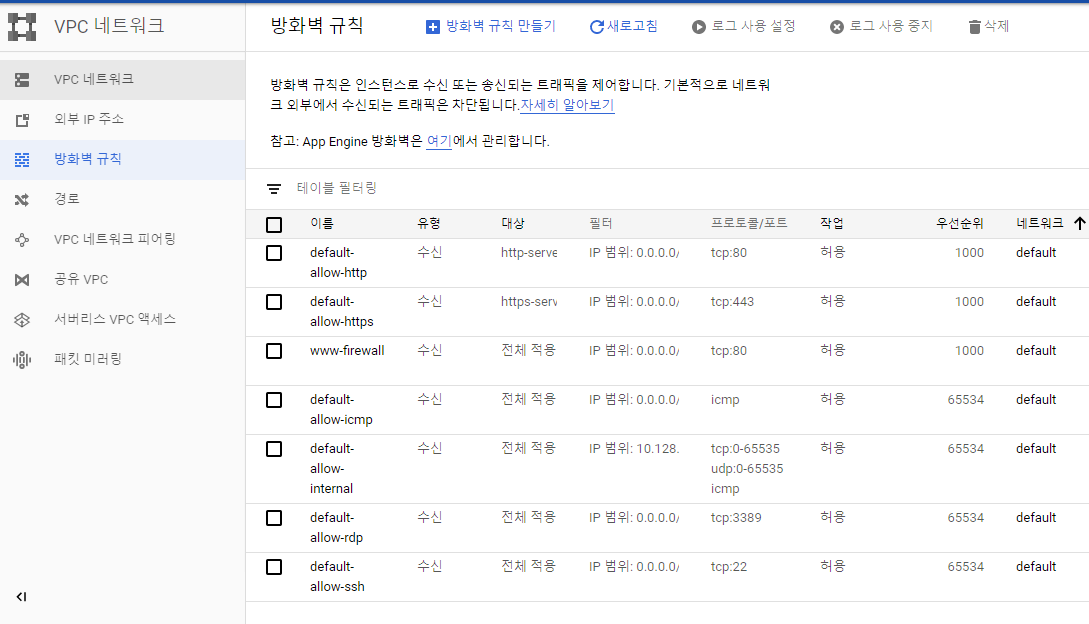Tick the default-allow-ssh rule checkbox
1089x624 pixels.
click(x=274, y=567)
